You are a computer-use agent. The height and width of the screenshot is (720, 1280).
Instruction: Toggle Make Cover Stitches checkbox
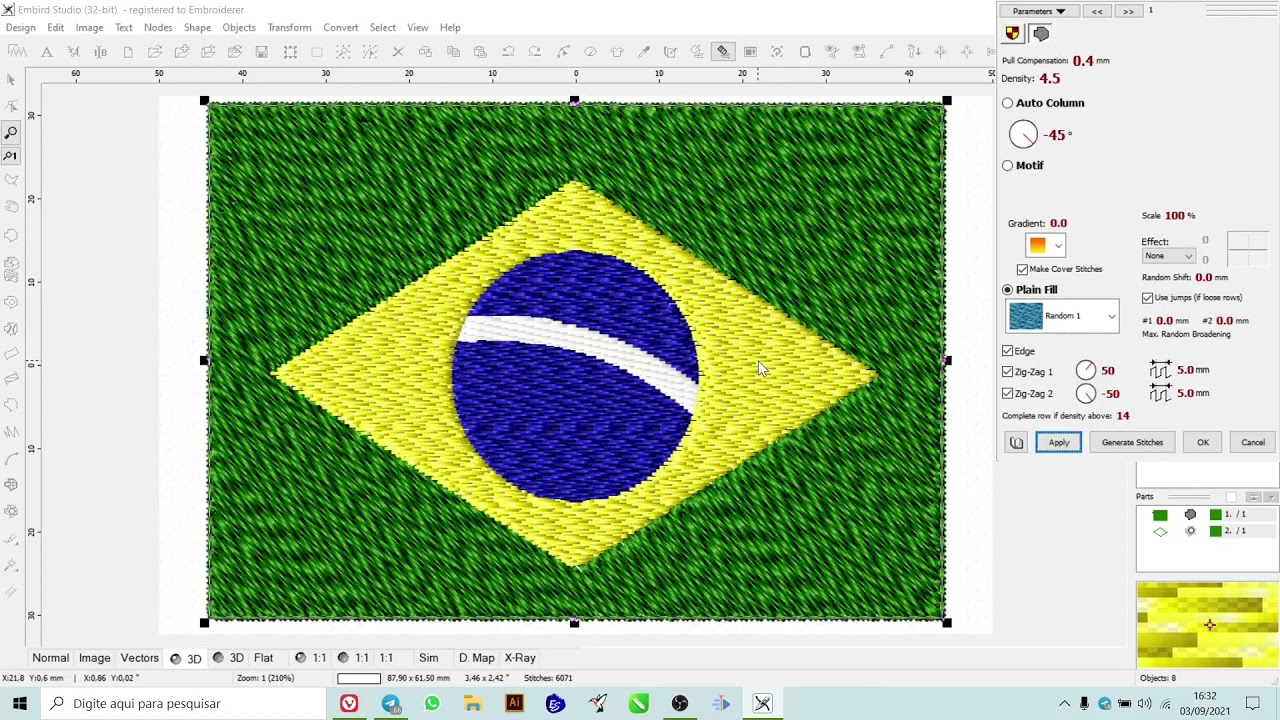[x=1022, y=269]
